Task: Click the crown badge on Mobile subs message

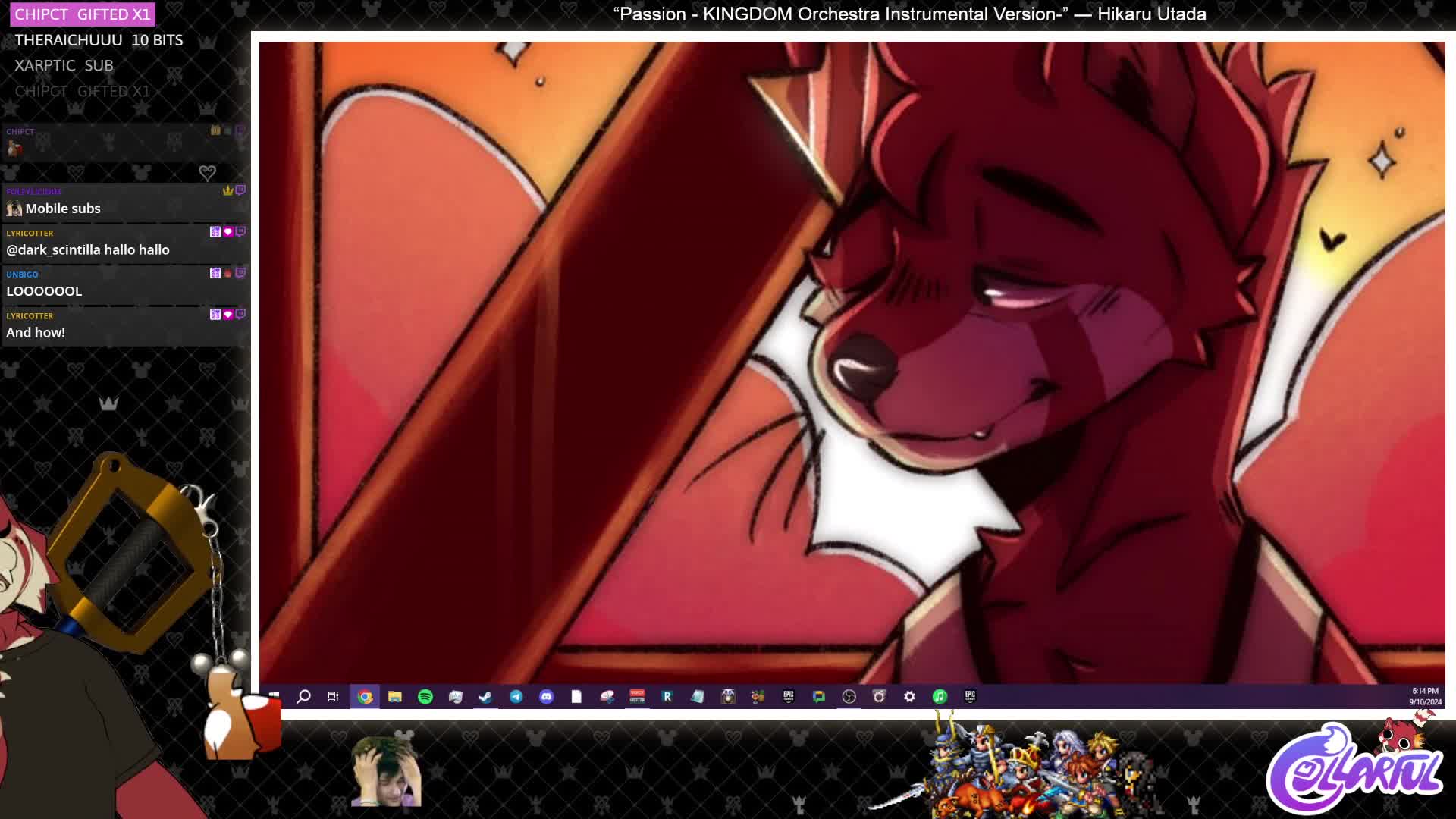Action: (x=227, y=190)
